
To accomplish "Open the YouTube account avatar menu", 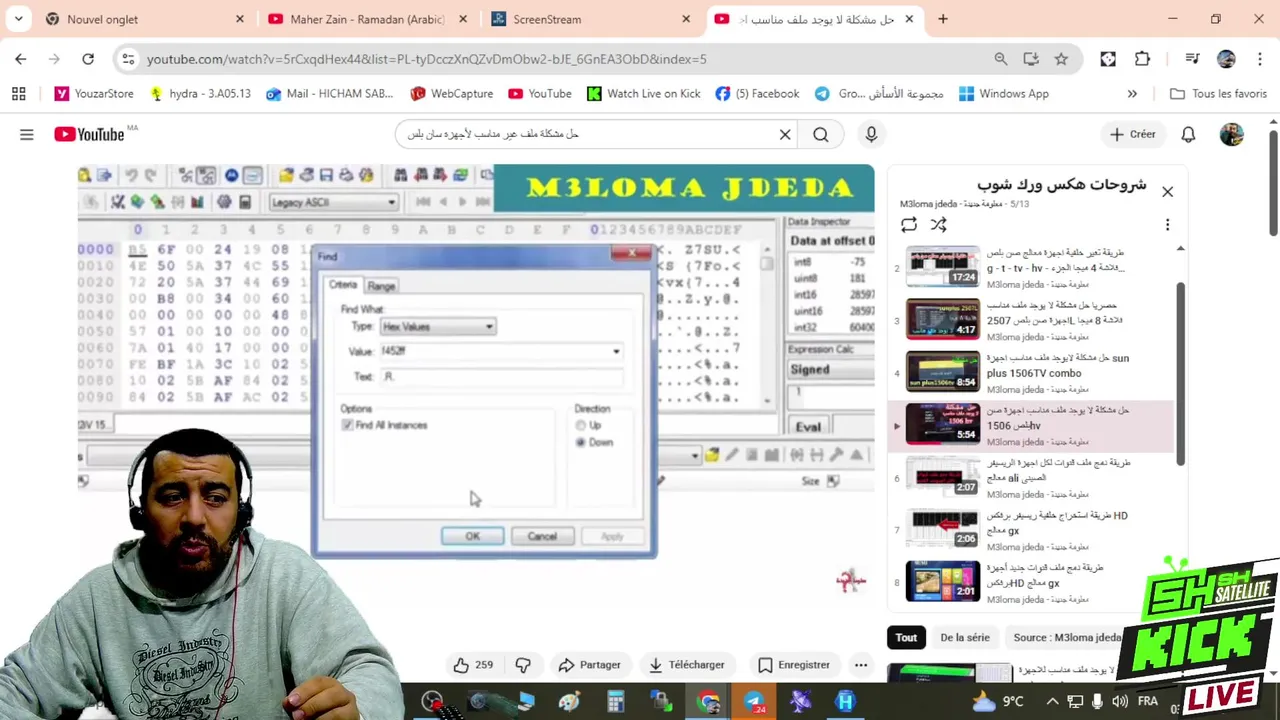I will click(x=1232, y=134).
